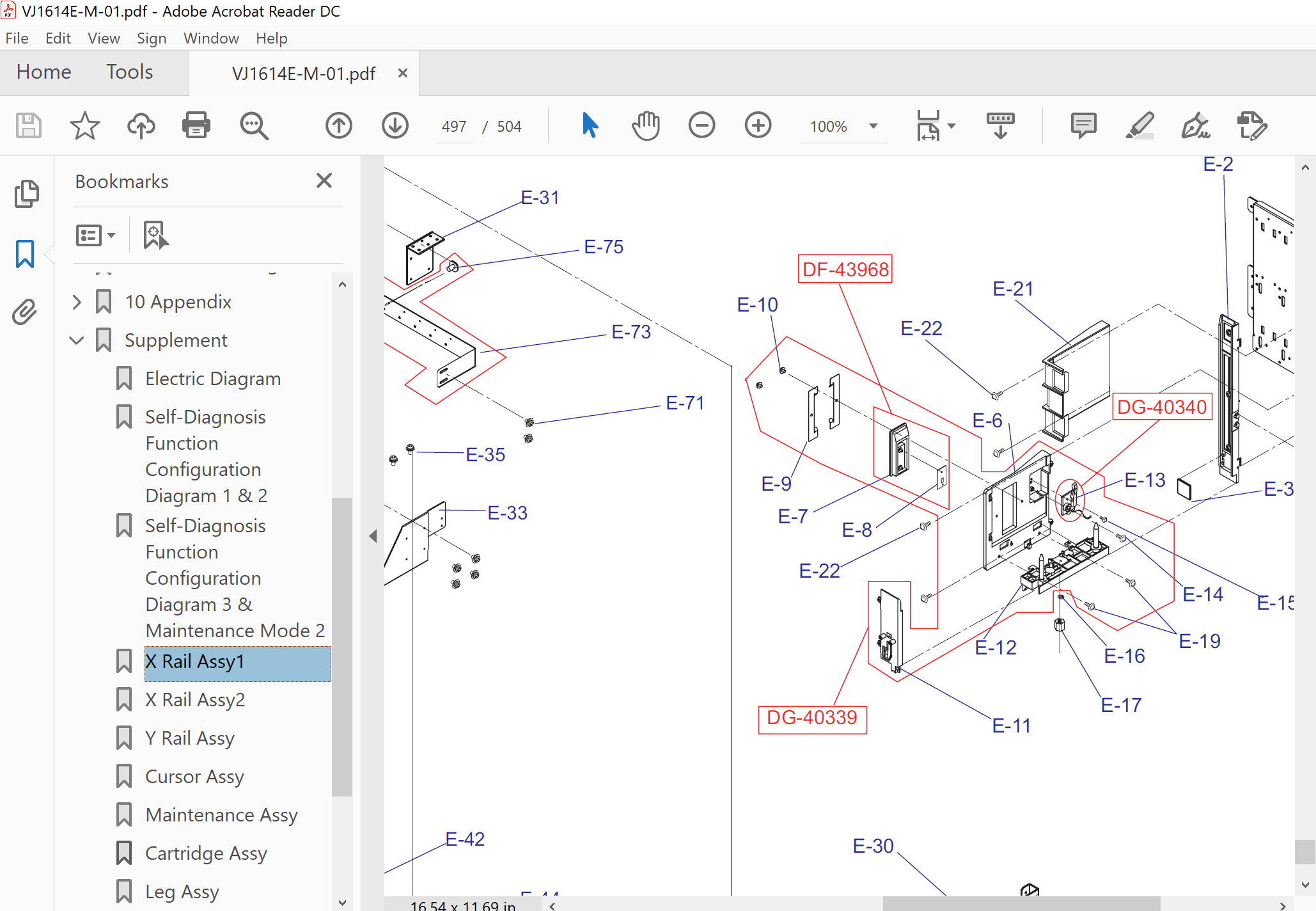Collapse the Supplement bookmark
1316x911 pixels.
pyautogui.click(x=77, y=340)
